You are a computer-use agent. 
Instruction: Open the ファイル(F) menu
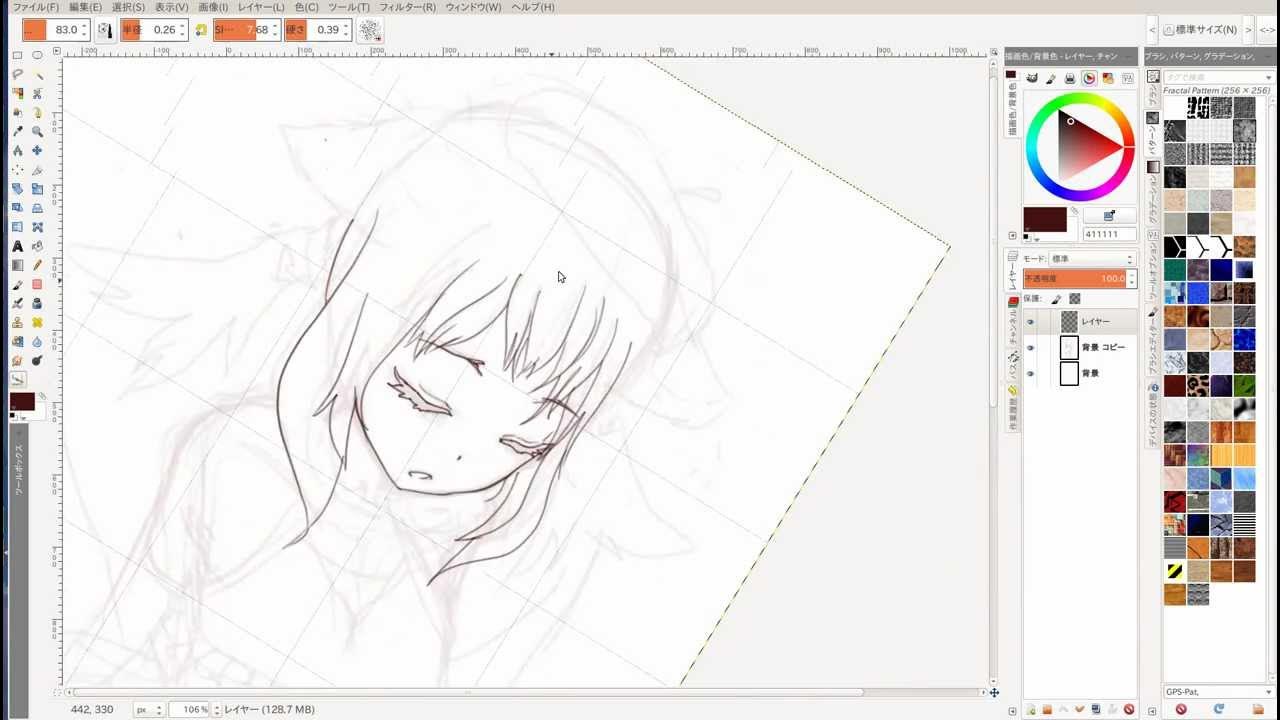[x=35, y=7]
